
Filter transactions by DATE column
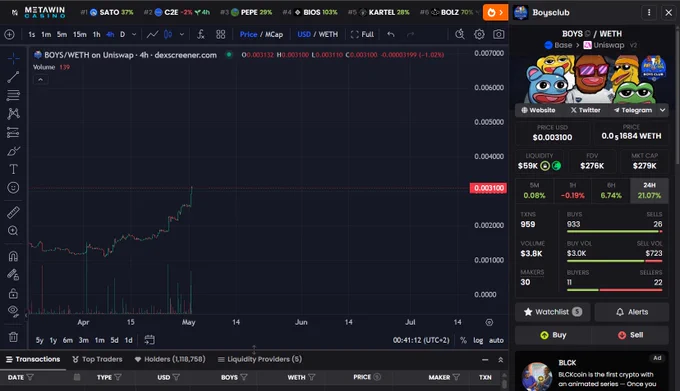[x=29, y=378]
